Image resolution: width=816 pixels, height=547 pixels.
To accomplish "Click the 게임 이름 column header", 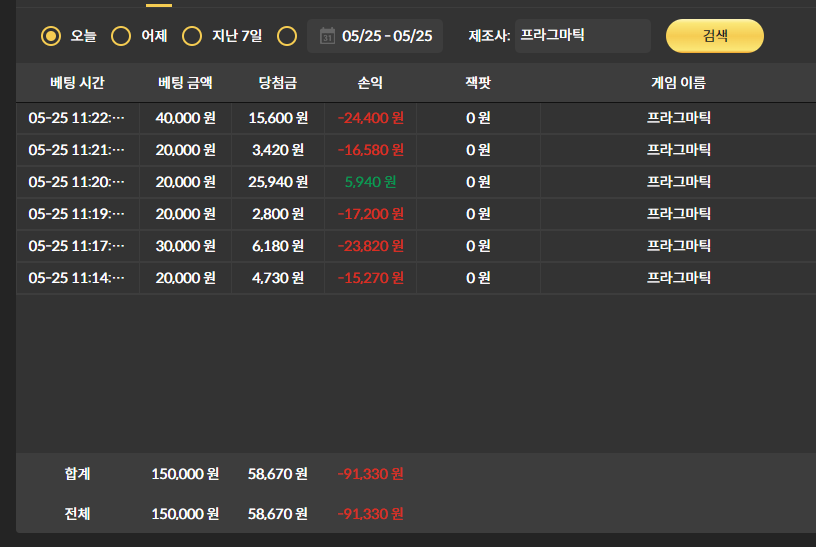I will tap(678, 83).
